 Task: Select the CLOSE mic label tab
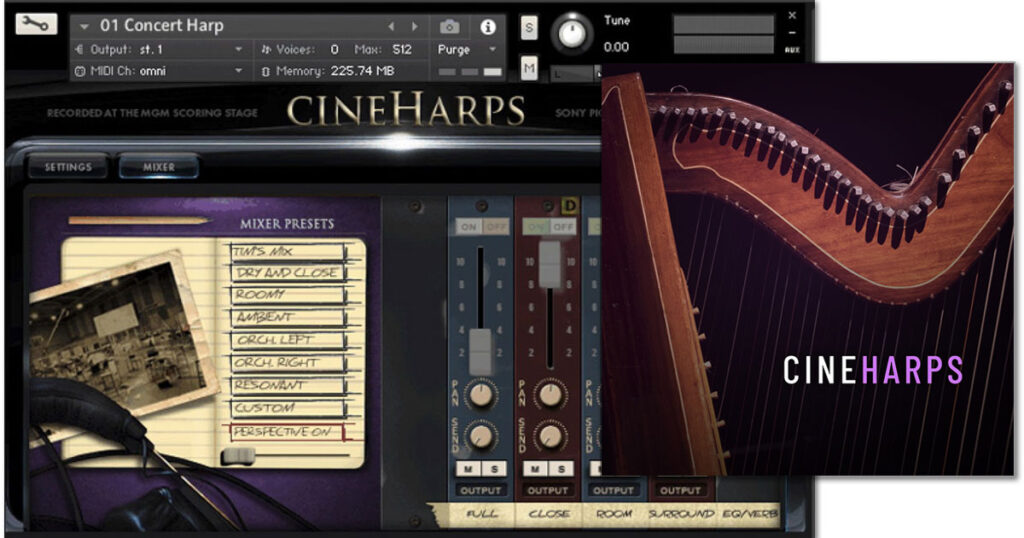tap(549, 514)
